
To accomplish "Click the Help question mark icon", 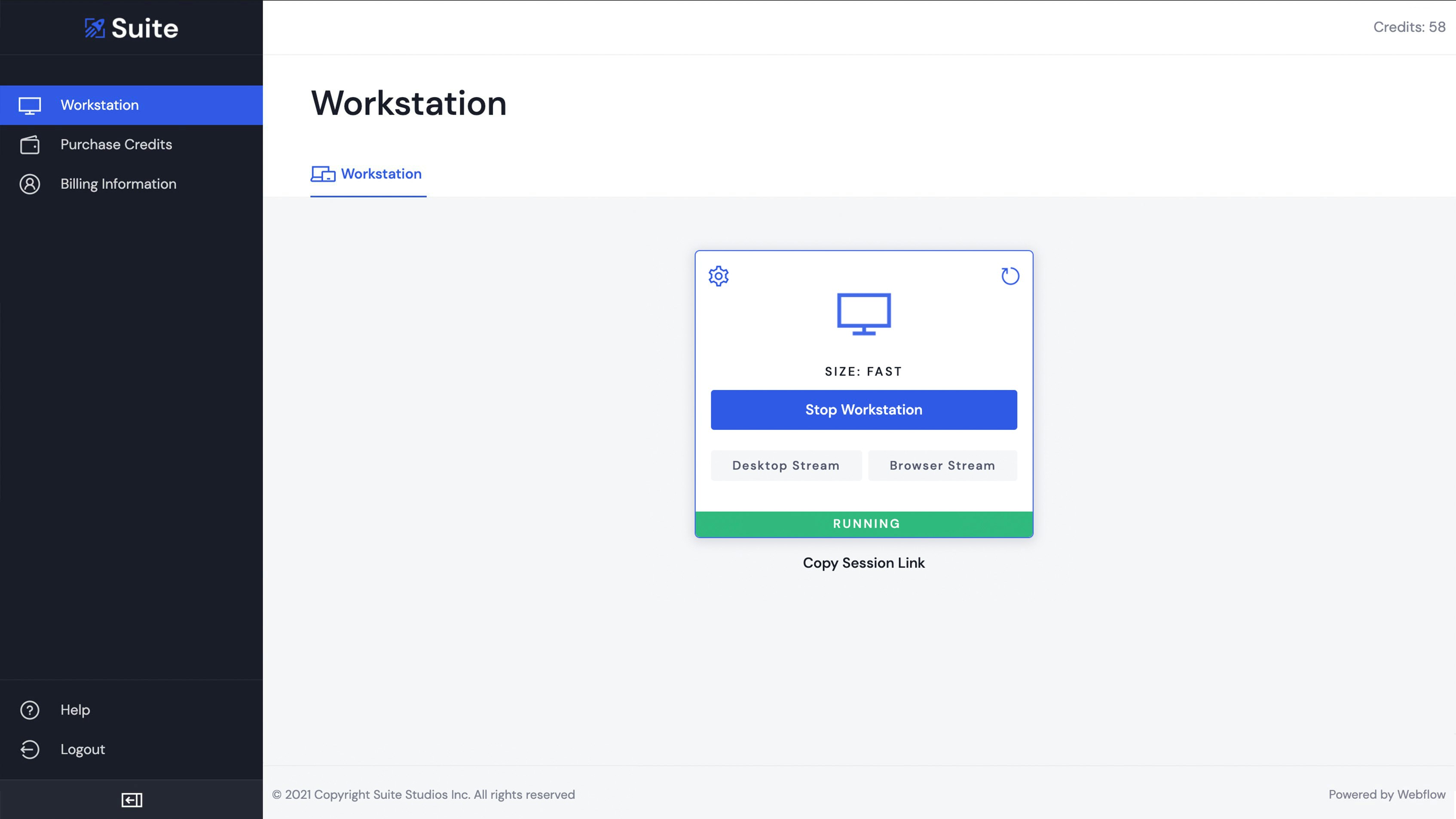I will tap(30, 710).
